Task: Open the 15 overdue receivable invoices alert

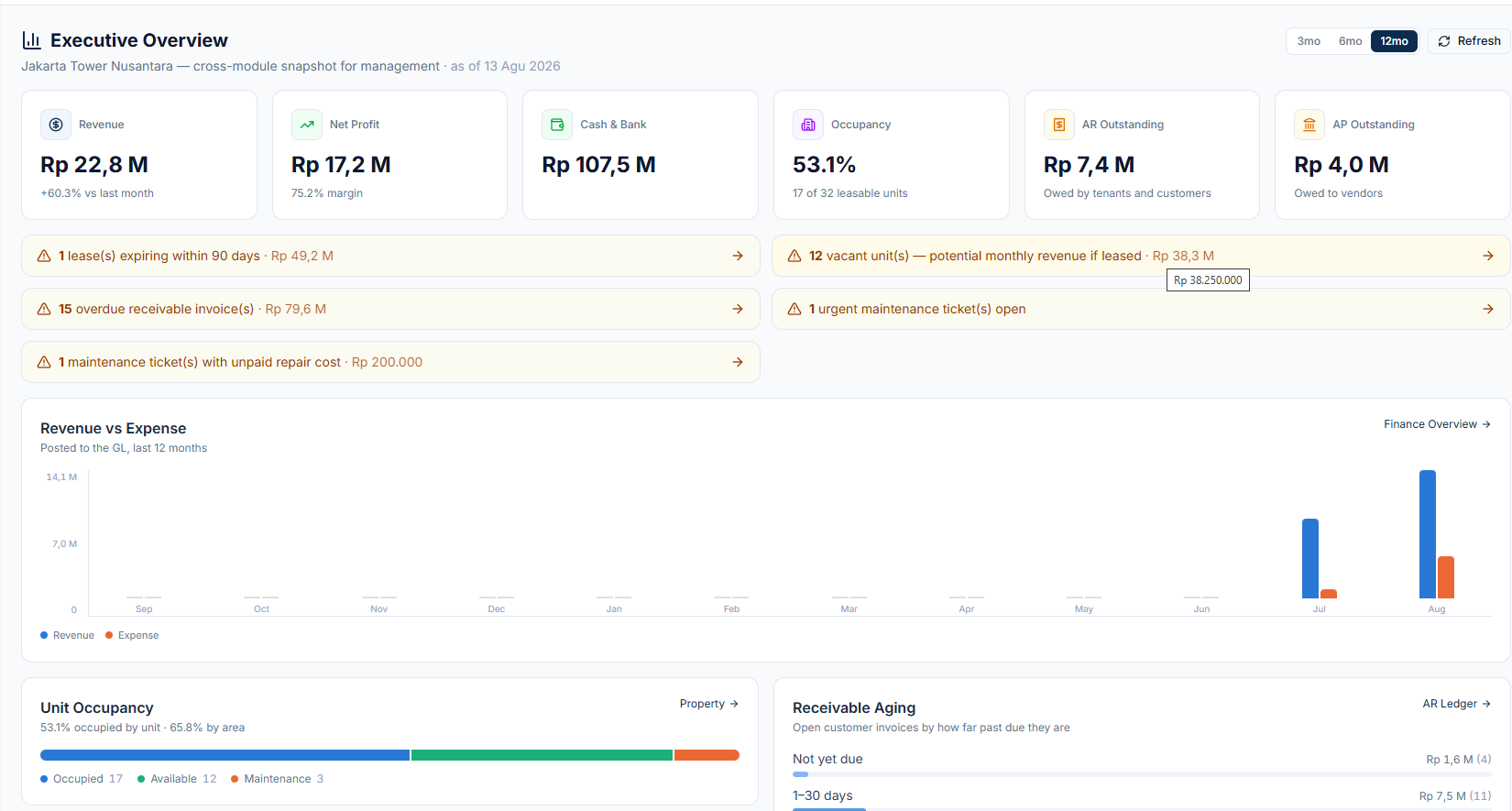Action: (390, 309)
